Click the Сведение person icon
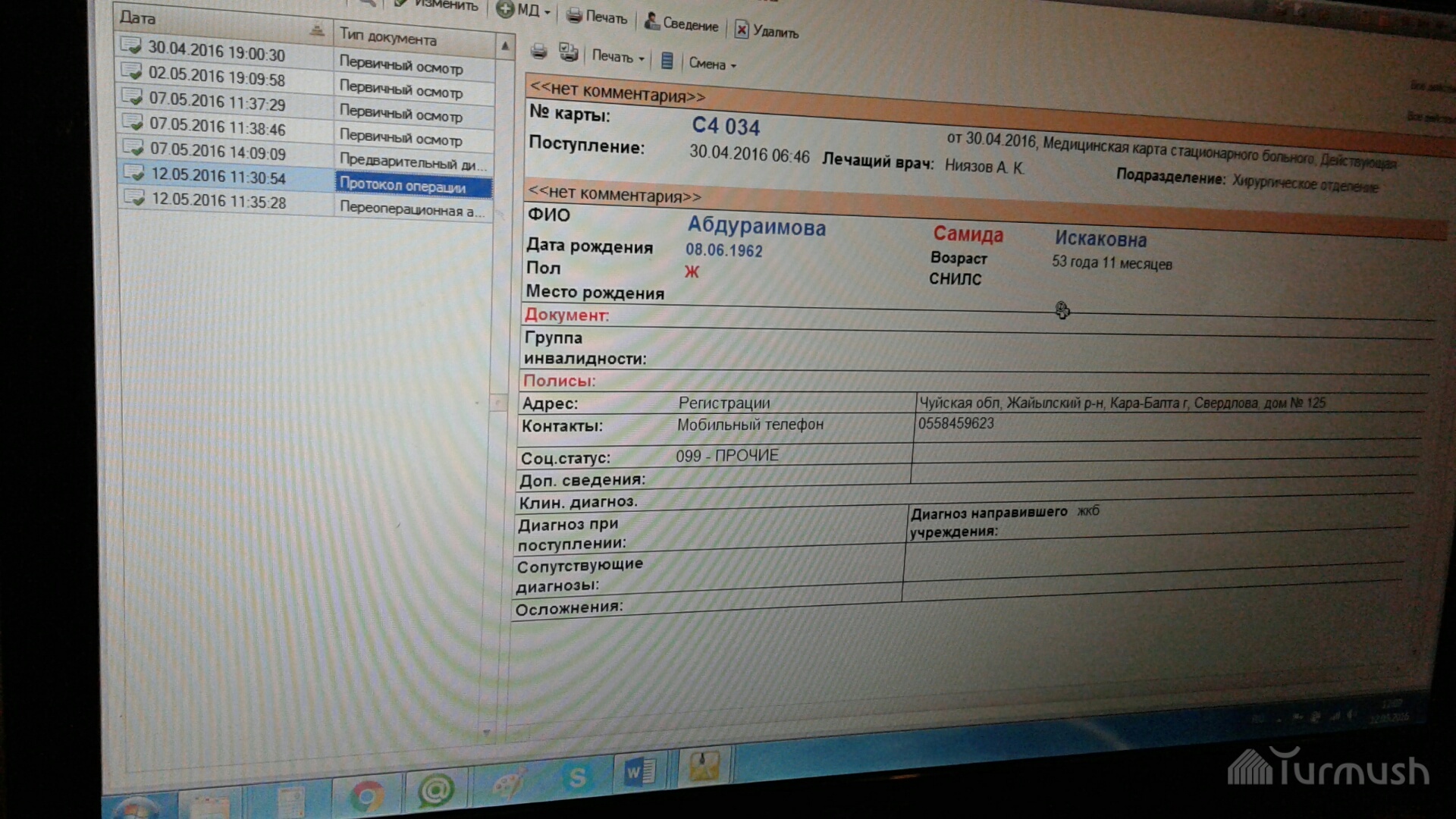Viewport: 1456px width, 819px height. [651, 21]
